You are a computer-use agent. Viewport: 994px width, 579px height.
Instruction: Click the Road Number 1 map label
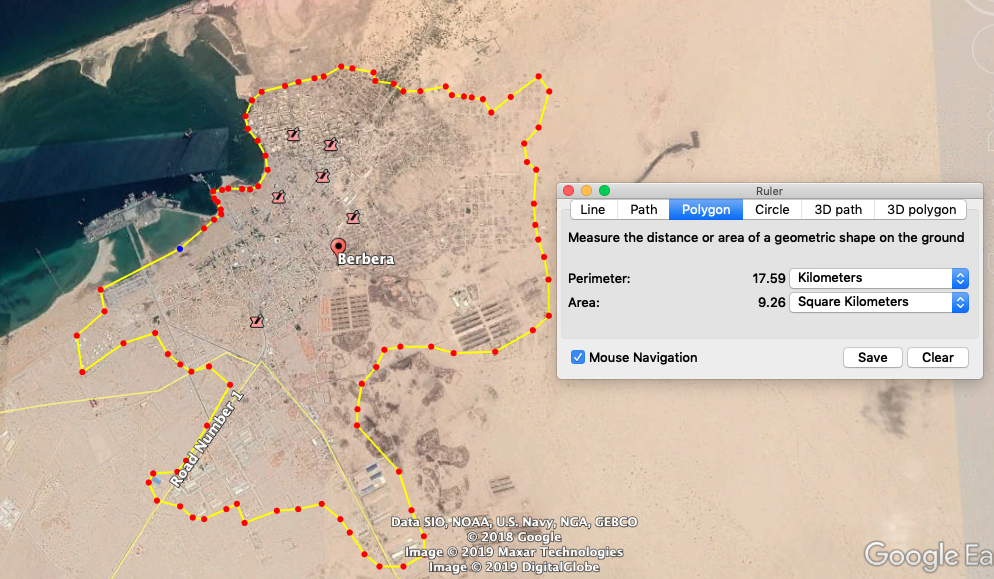[207, 439]
